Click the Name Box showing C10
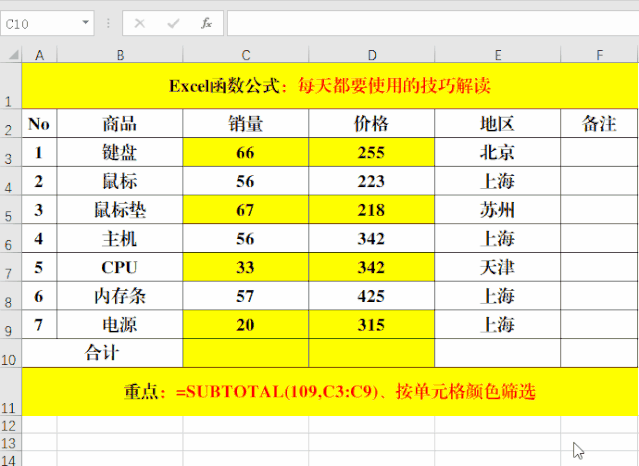The height and width of the screenshot is (466, 639). click(47, 23)
